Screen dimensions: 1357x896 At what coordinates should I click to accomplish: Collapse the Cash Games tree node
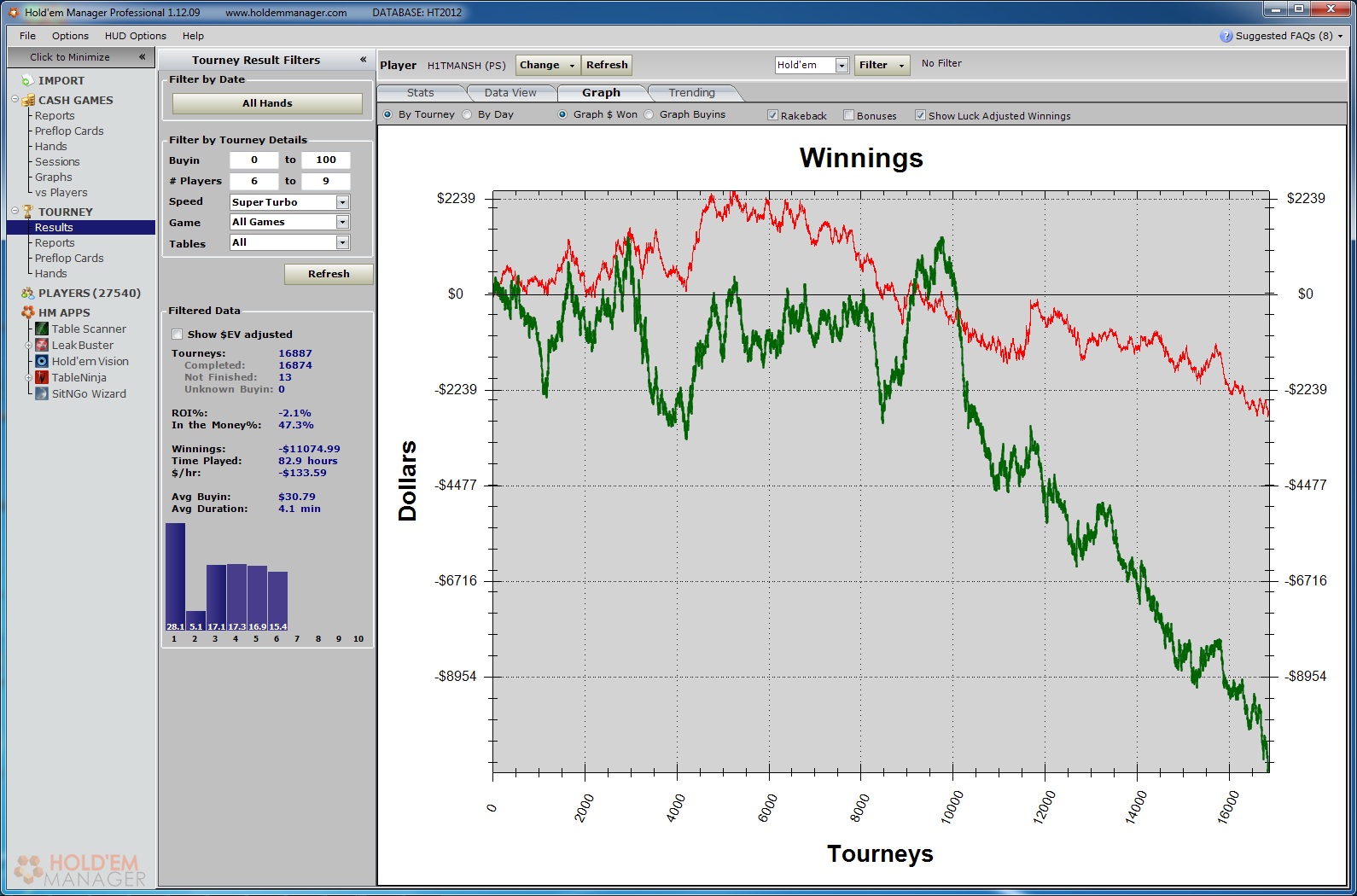[15, 99]
